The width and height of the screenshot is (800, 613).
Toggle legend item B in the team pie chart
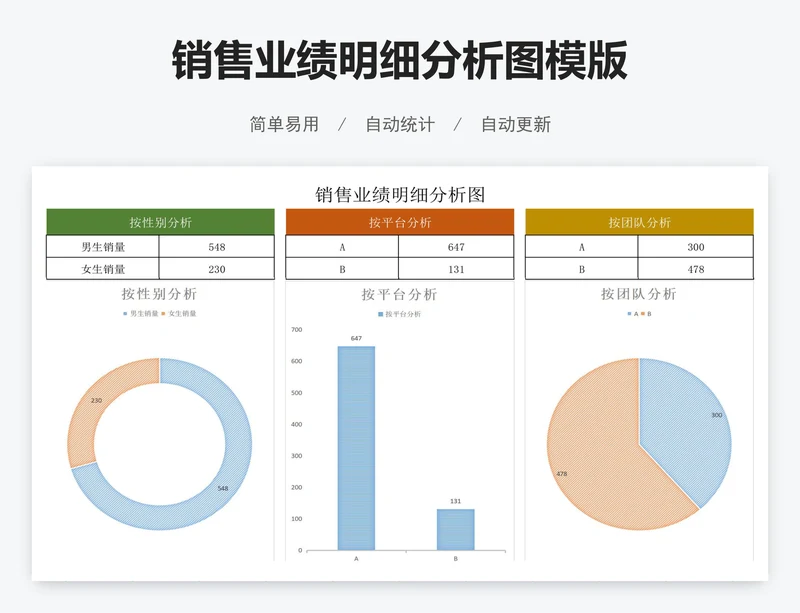pyautogui.click(x=650, y=312)
